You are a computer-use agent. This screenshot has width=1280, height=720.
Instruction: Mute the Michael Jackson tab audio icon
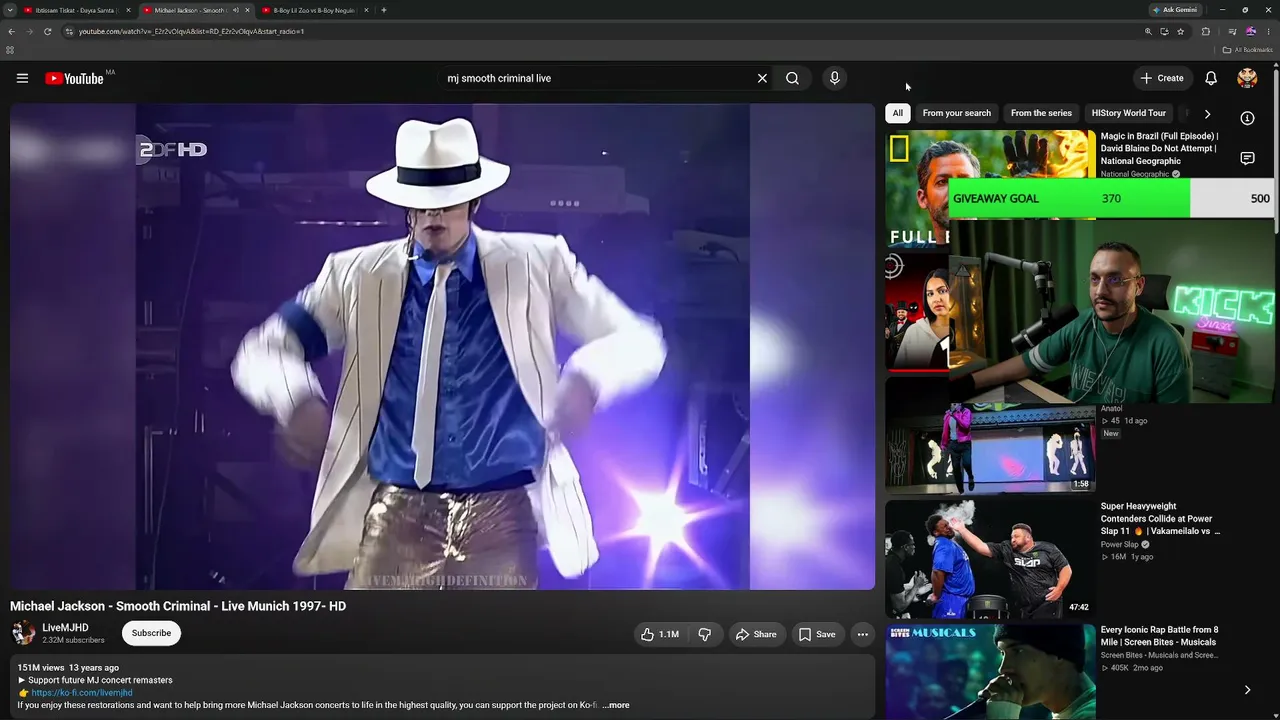[236, 10]
